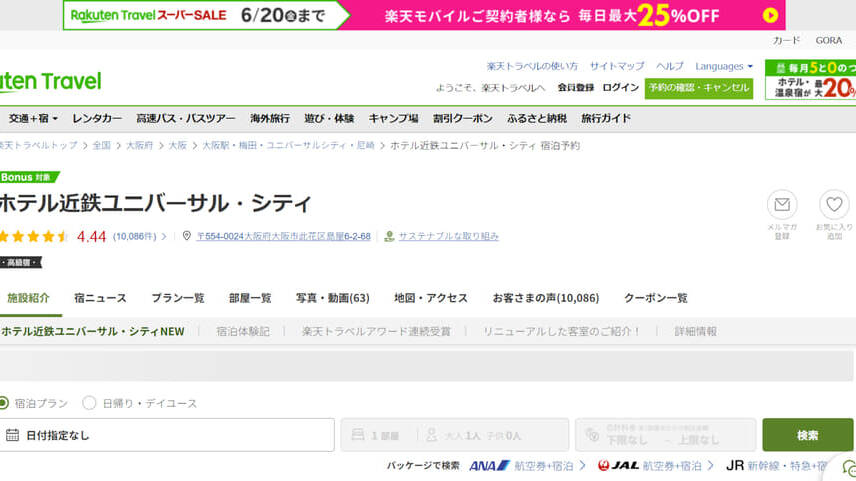Open the 海外旅行 menu item
This screenshot has height=481, width=856.
click(x=270, y=118)
